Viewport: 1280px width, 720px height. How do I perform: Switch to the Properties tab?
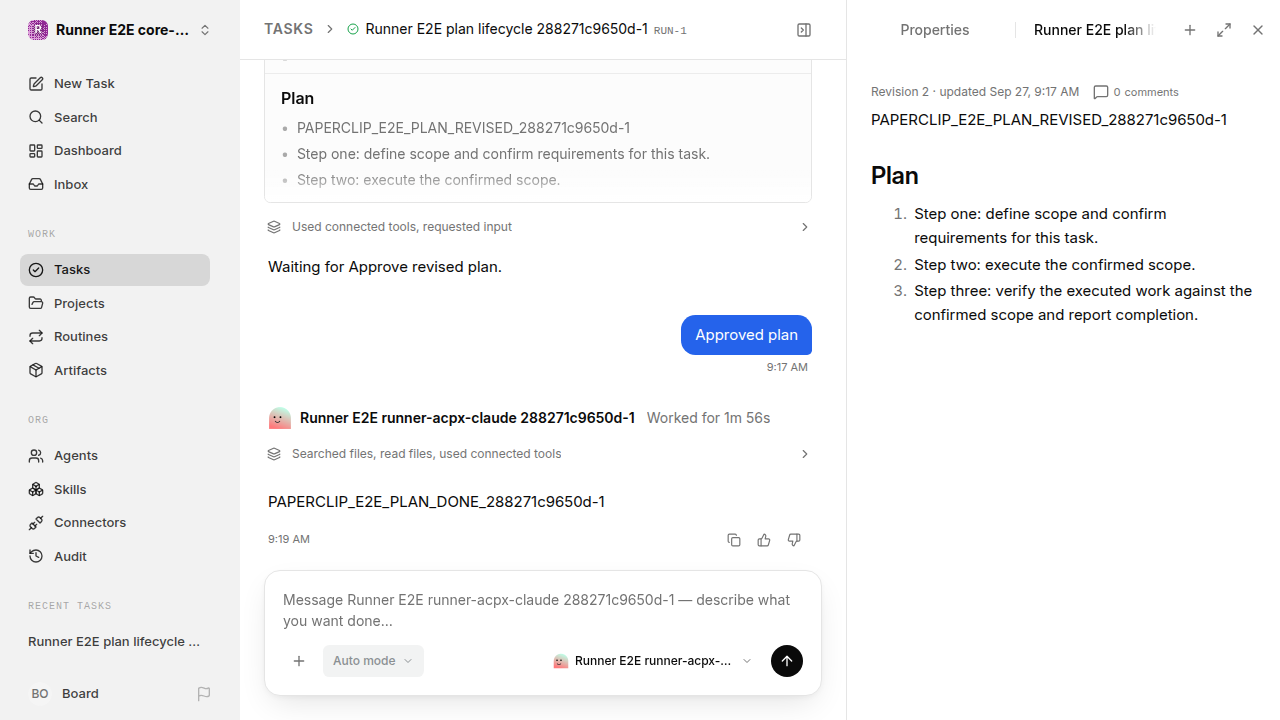click(935, 30)
